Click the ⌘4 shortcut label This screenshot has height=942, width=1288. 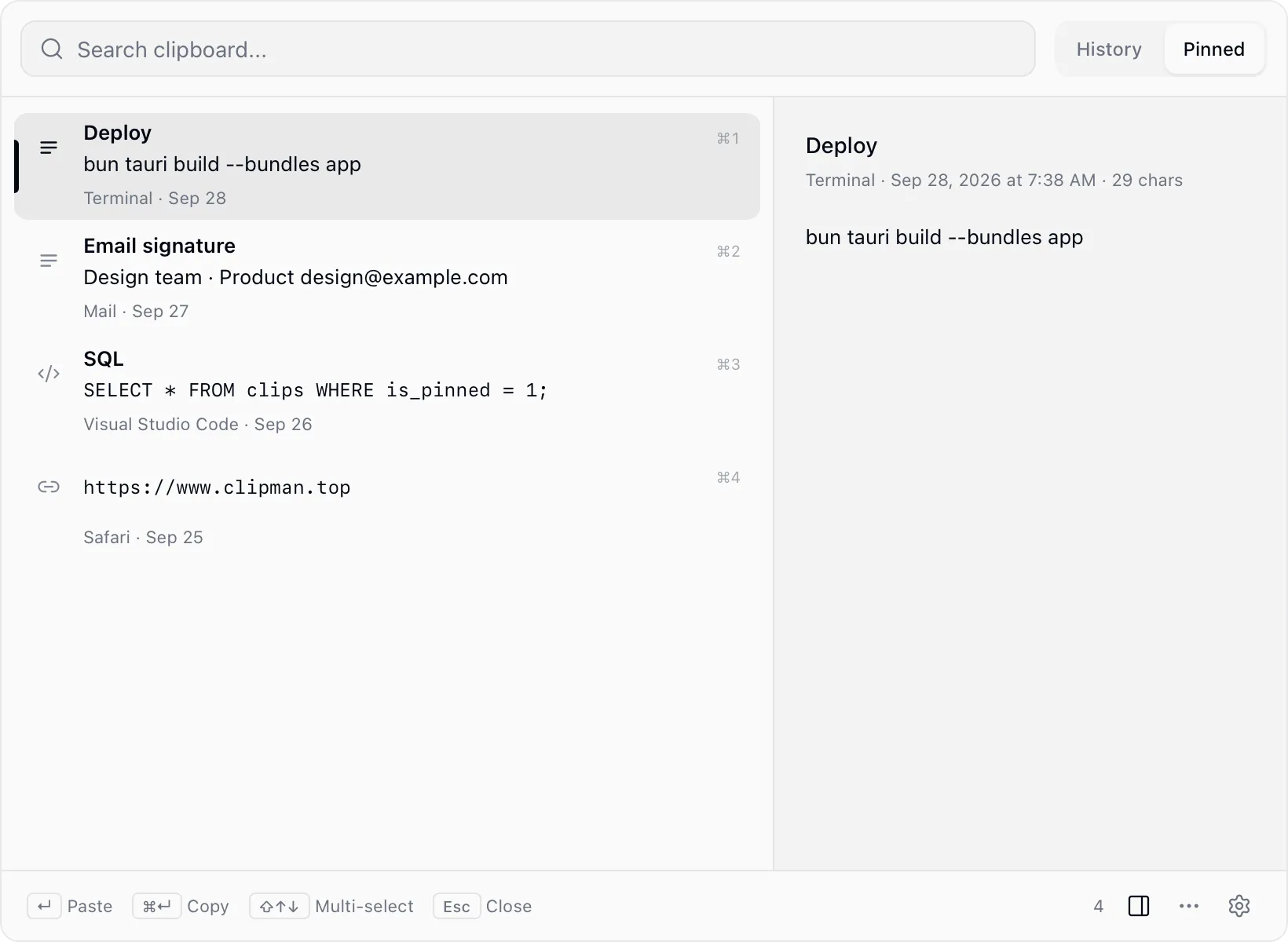[x=728, y=477]
